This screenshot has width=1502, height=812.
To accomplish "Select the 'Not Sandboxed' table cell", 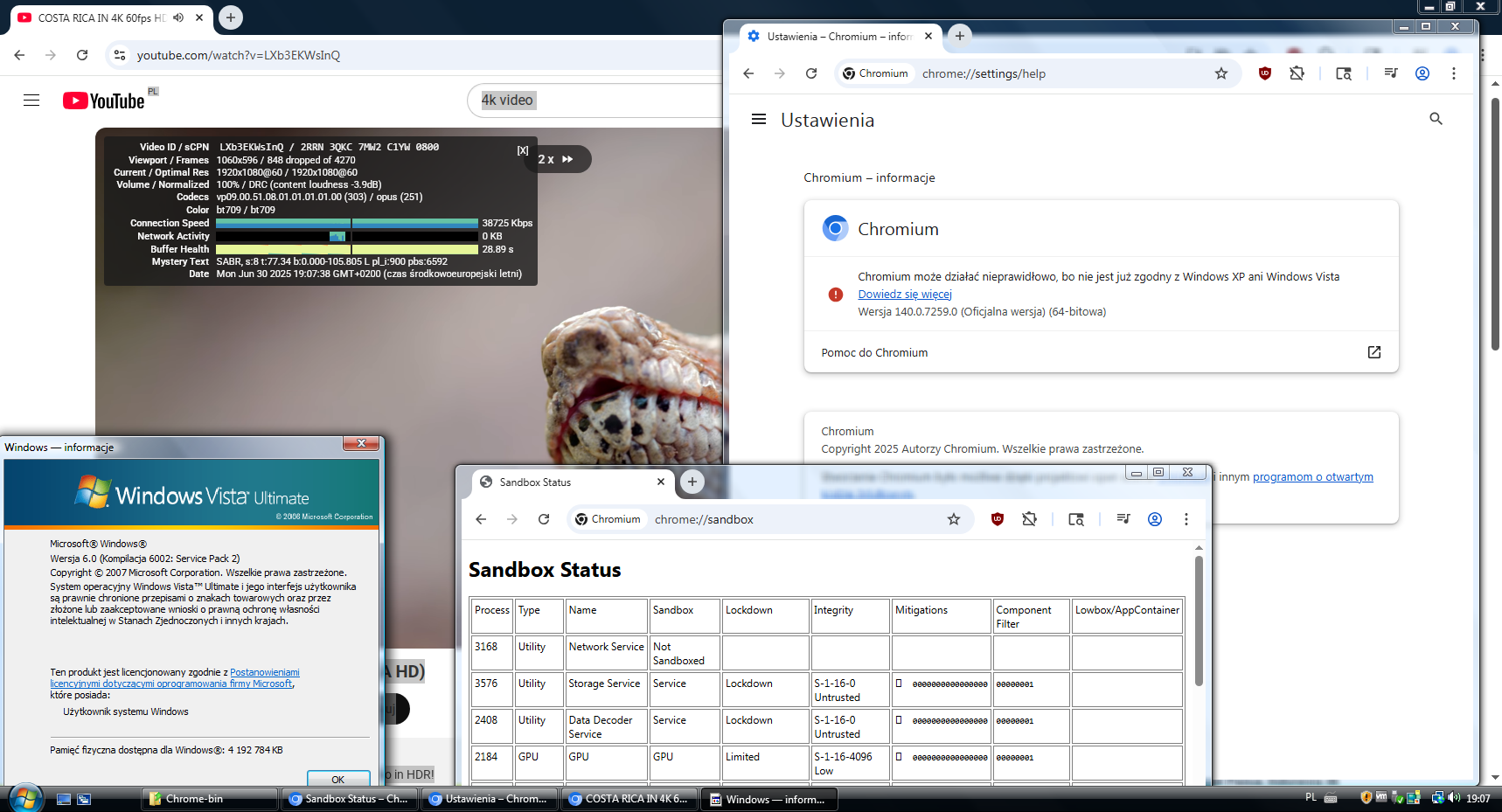I will [x=685, y=653].
